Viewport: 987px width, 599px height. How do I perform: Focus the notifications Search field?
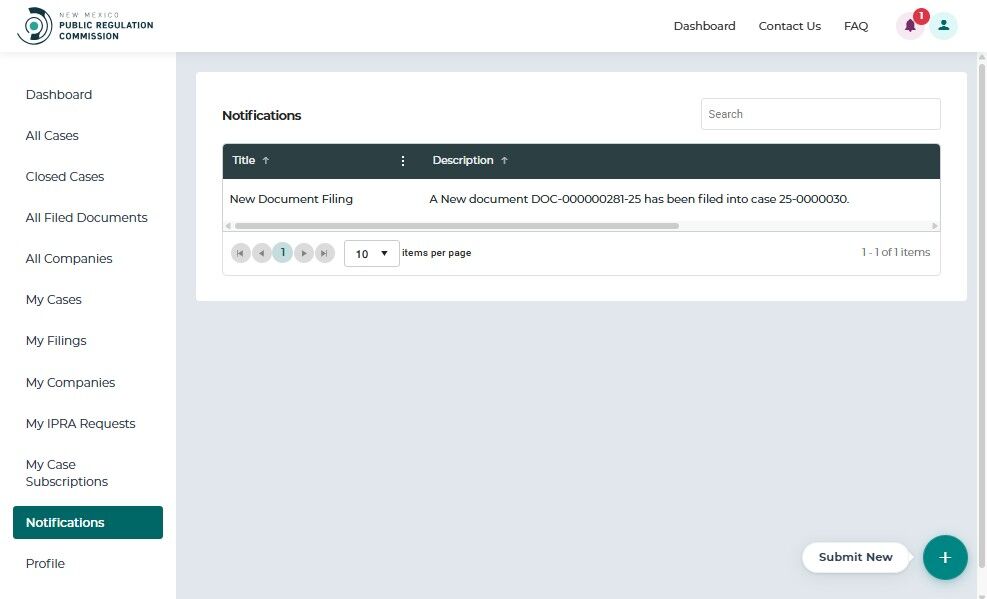821,114
